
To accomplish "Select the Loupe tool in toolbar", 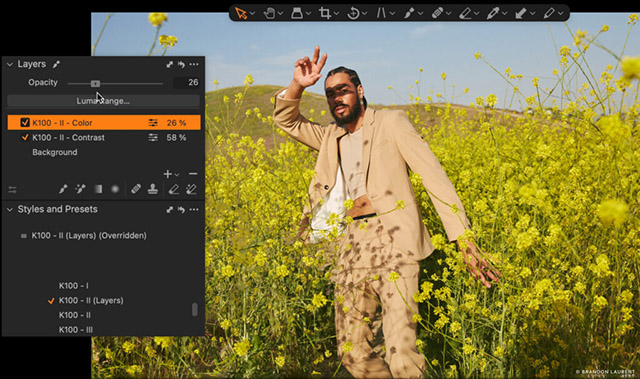I will pos(297,13).
